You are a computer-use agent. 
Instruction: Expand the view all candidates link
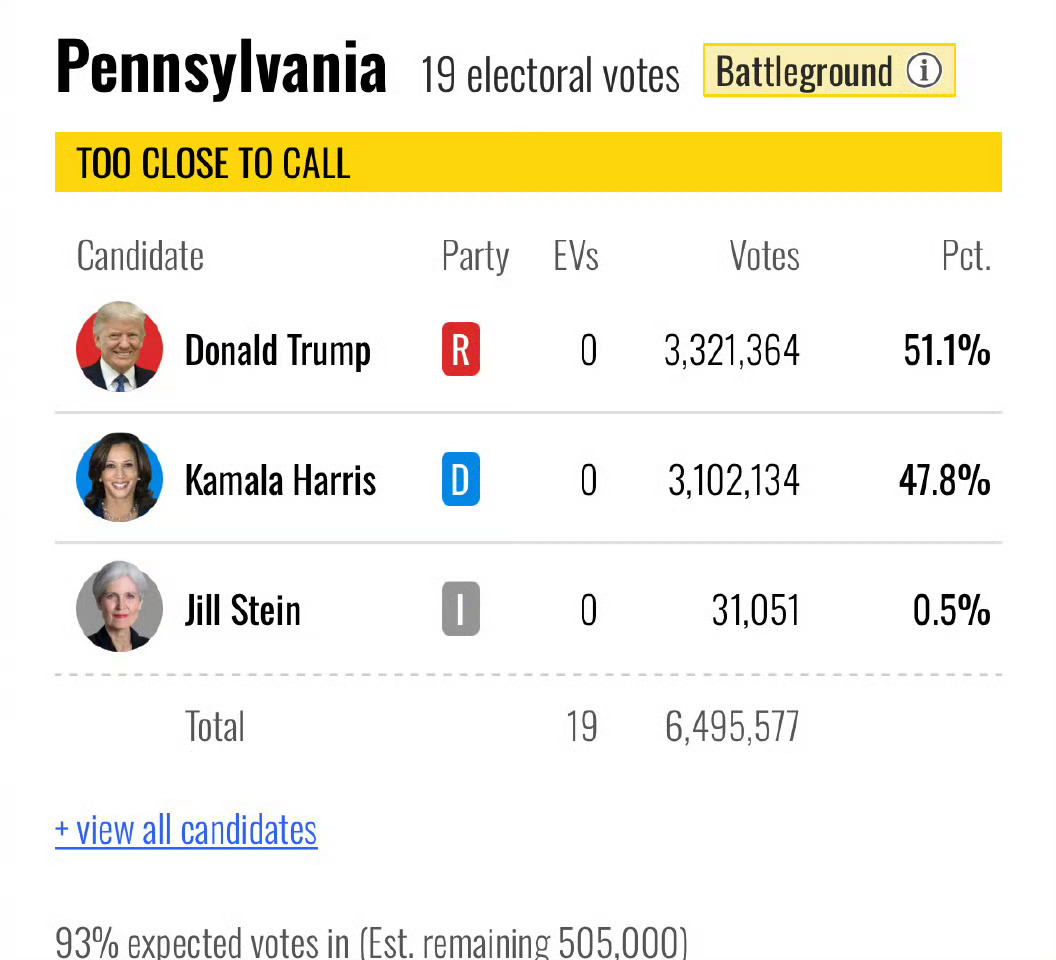coord(186,830)
